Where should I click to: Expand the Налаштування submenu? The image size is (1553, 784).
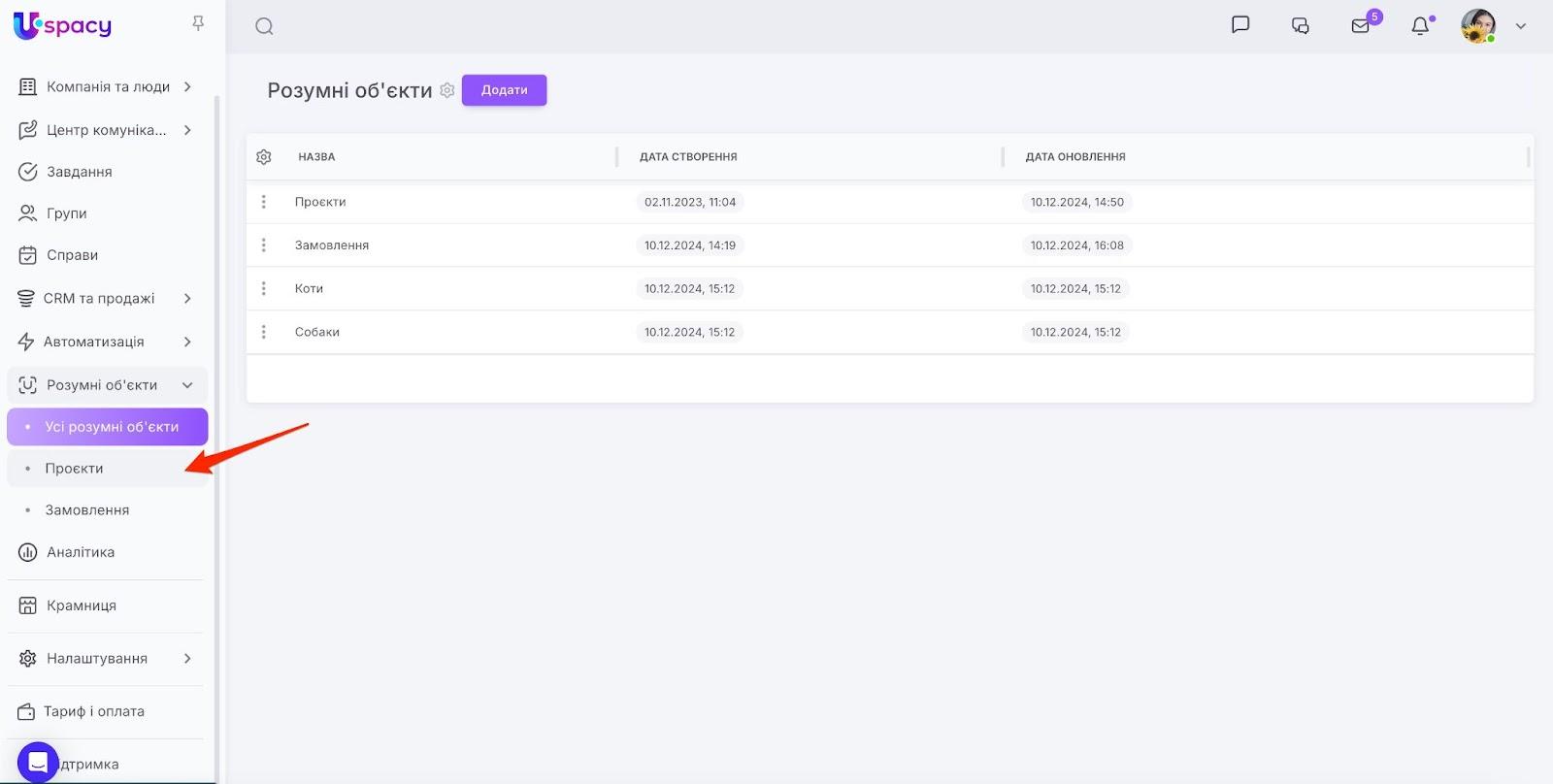pyautogui.click(x=187, y=658)
